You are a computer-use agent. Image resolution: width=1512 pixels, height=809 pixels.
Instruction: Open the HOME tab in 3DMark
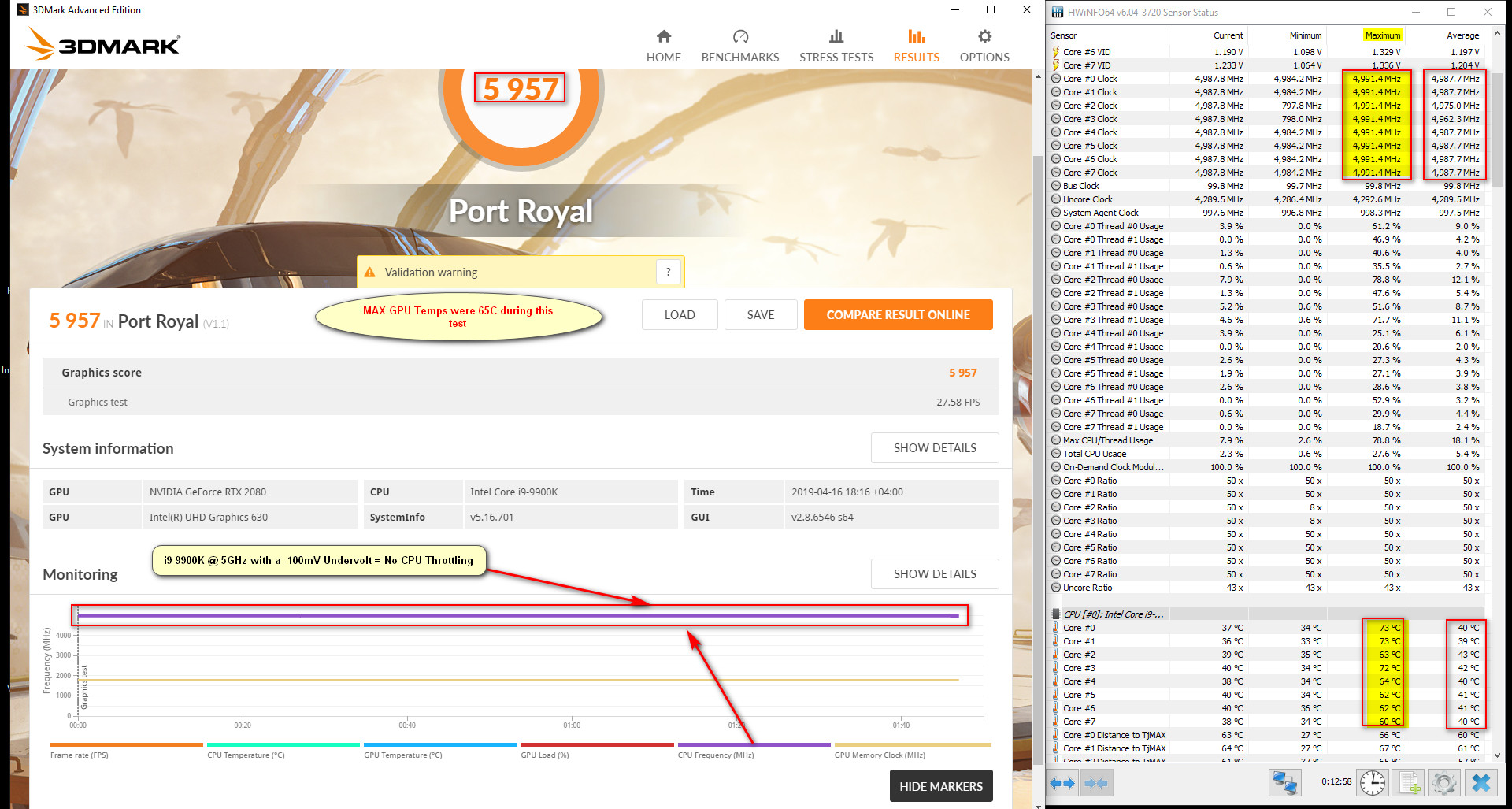[x=663, y=46]
